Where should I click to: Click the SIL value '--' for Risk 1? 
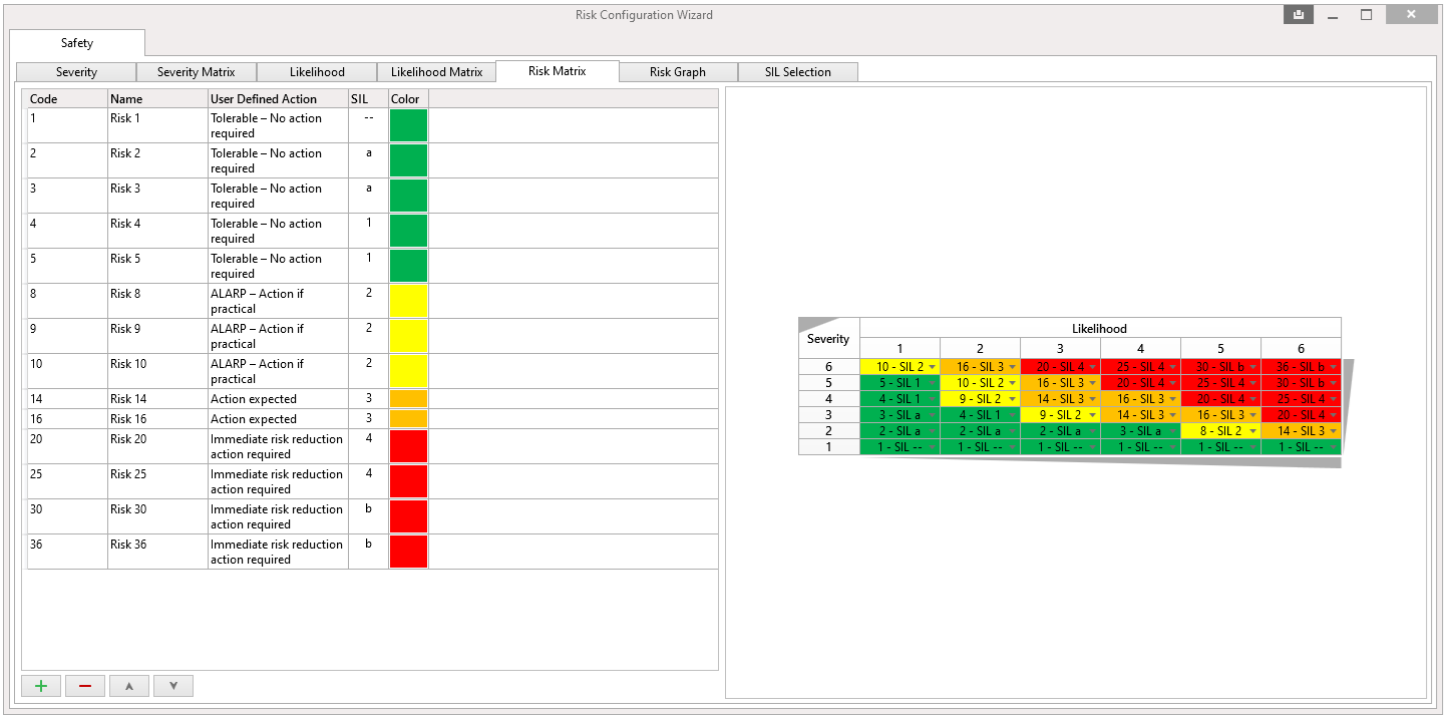pos(368,117)
